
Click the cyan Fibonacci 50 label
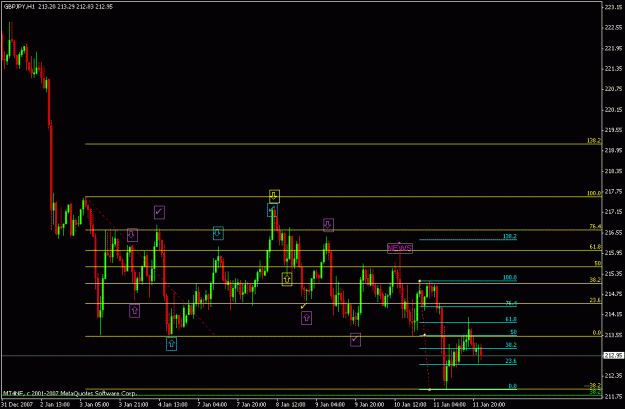[513, 332]
